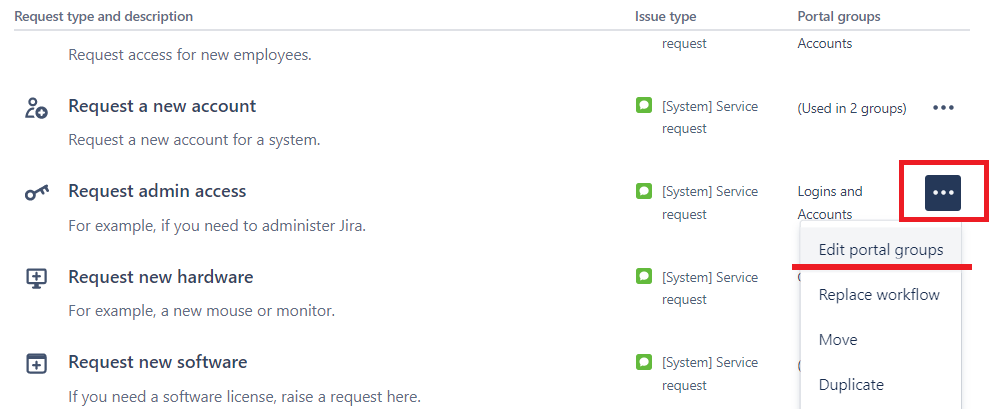Click the Portal groups column header
The image size is (999, 409).
pos(838,17)
